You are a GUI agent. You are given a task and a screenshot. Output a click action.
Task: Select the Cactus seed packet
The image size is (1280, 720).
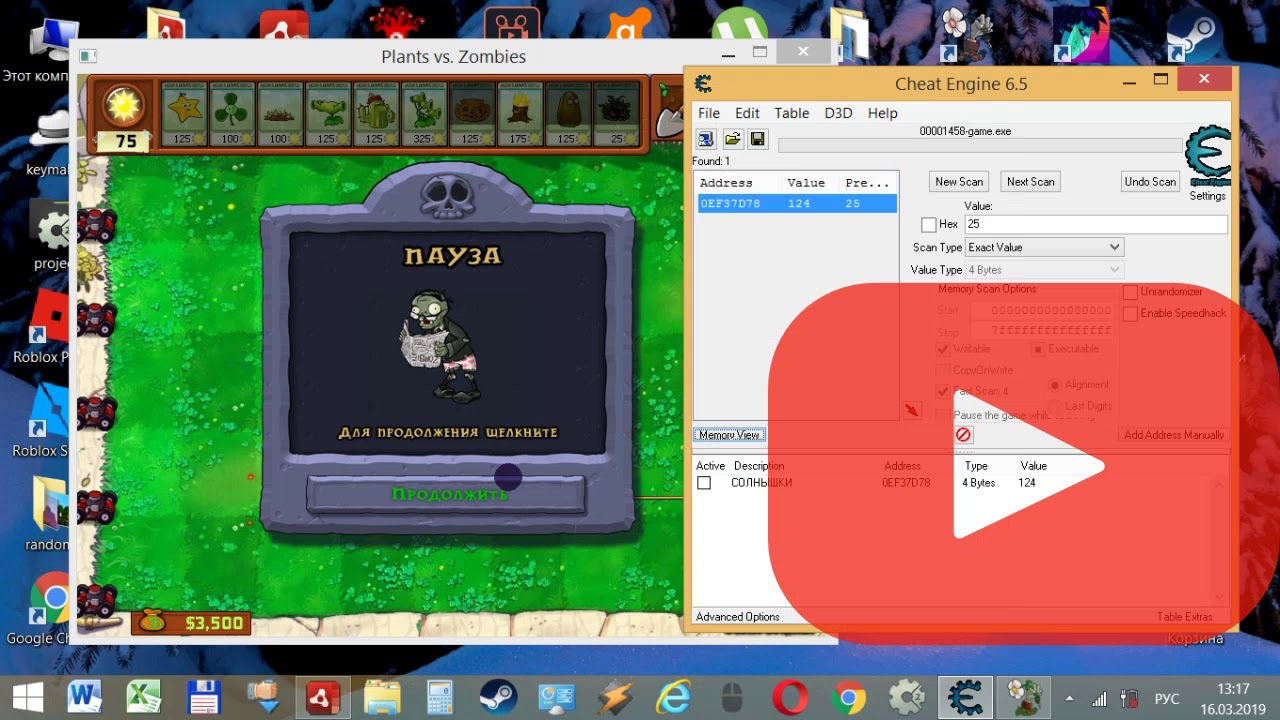pos(375,114)
